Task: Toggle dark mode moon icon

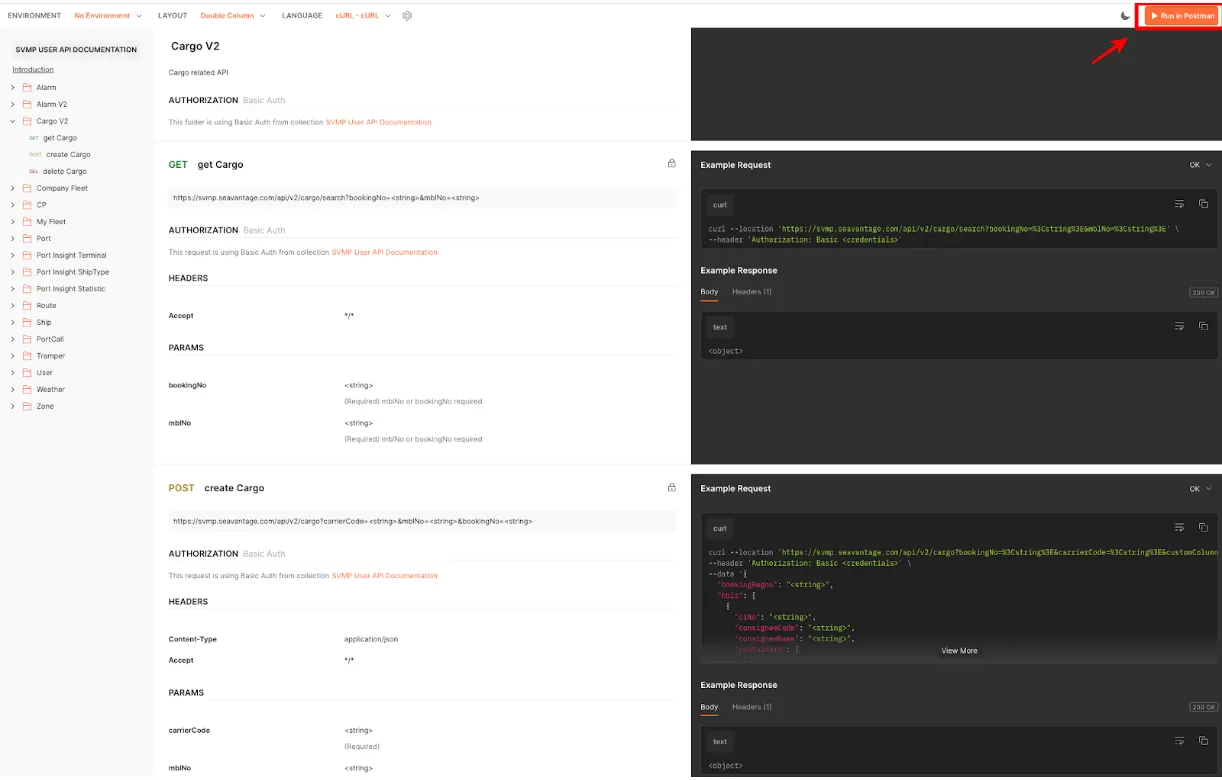Action: (1126, 16)
